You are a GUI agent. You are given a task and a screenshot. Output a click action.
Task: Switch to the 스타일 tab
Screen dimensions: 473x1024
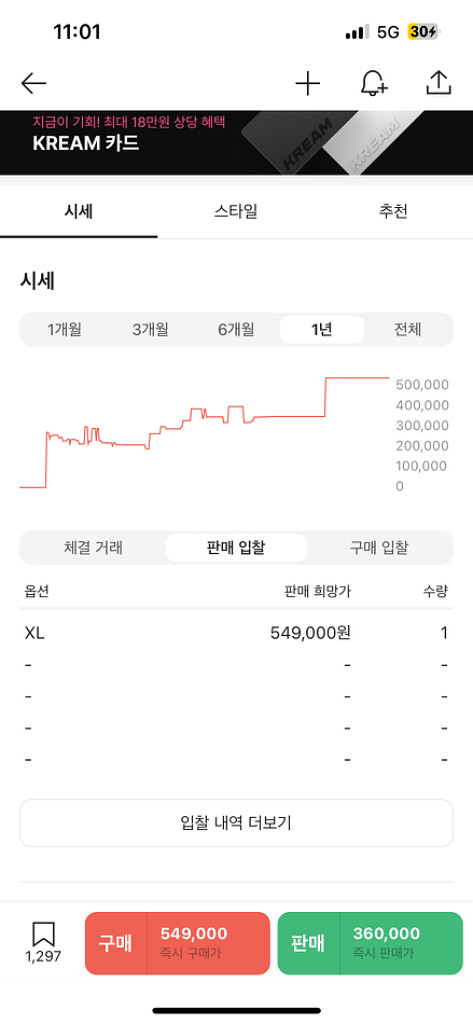click(x=236, y=212)
